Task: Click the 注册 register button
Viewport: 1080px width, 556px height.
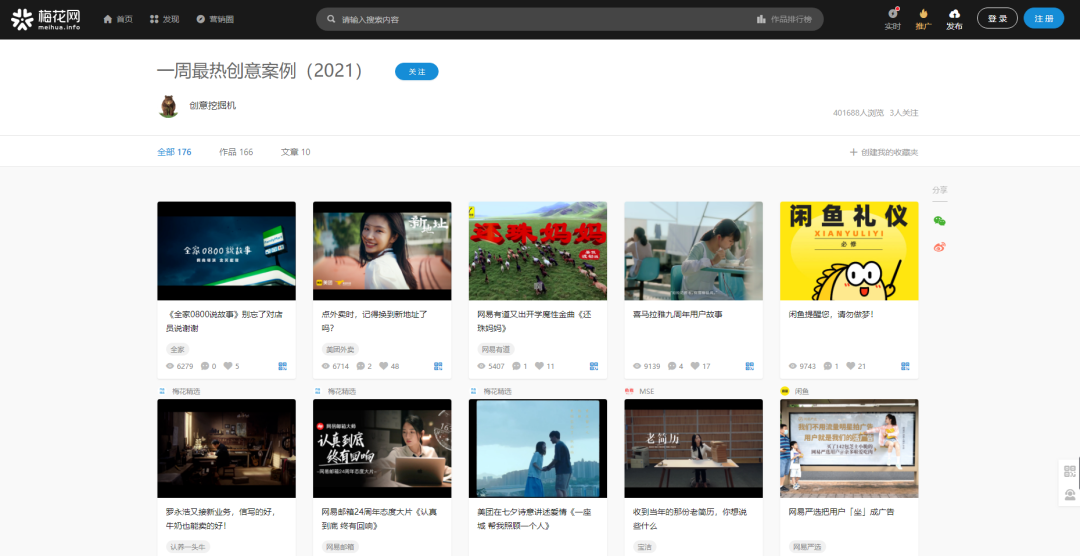Action: (1043, 19)
